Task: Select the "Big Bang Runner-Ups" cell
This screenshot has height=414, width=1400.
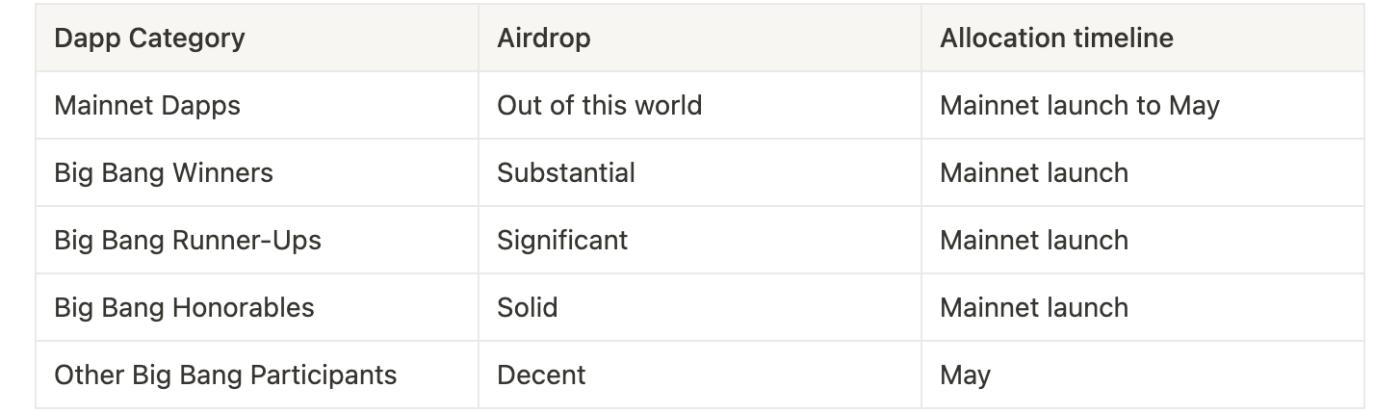Action: (x=188, y=240)
